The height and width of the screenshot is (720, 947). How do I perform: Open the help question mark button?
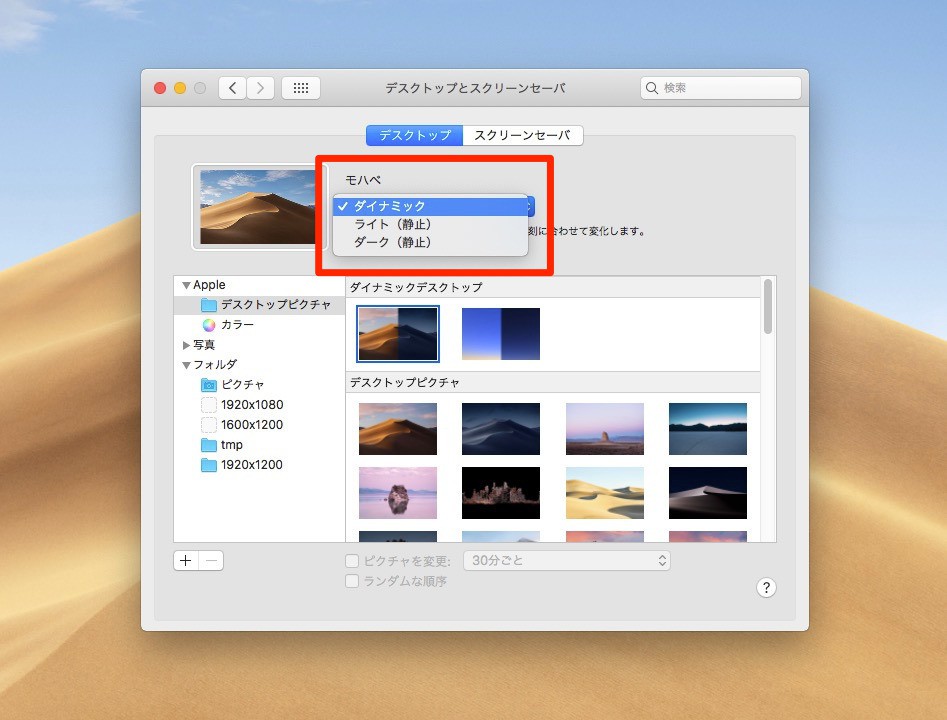click(766, 587)
